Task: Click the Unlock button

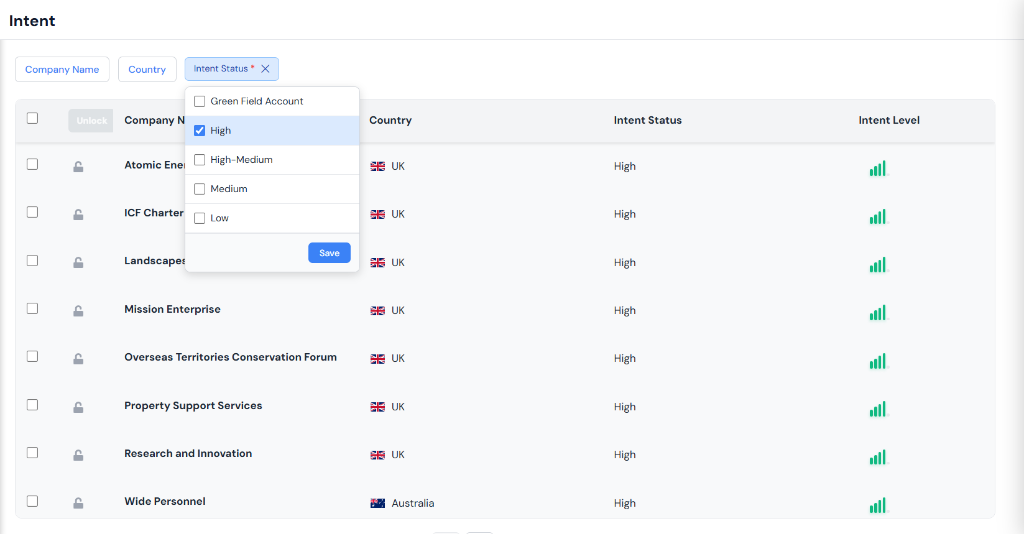Action: pos(91,121)
